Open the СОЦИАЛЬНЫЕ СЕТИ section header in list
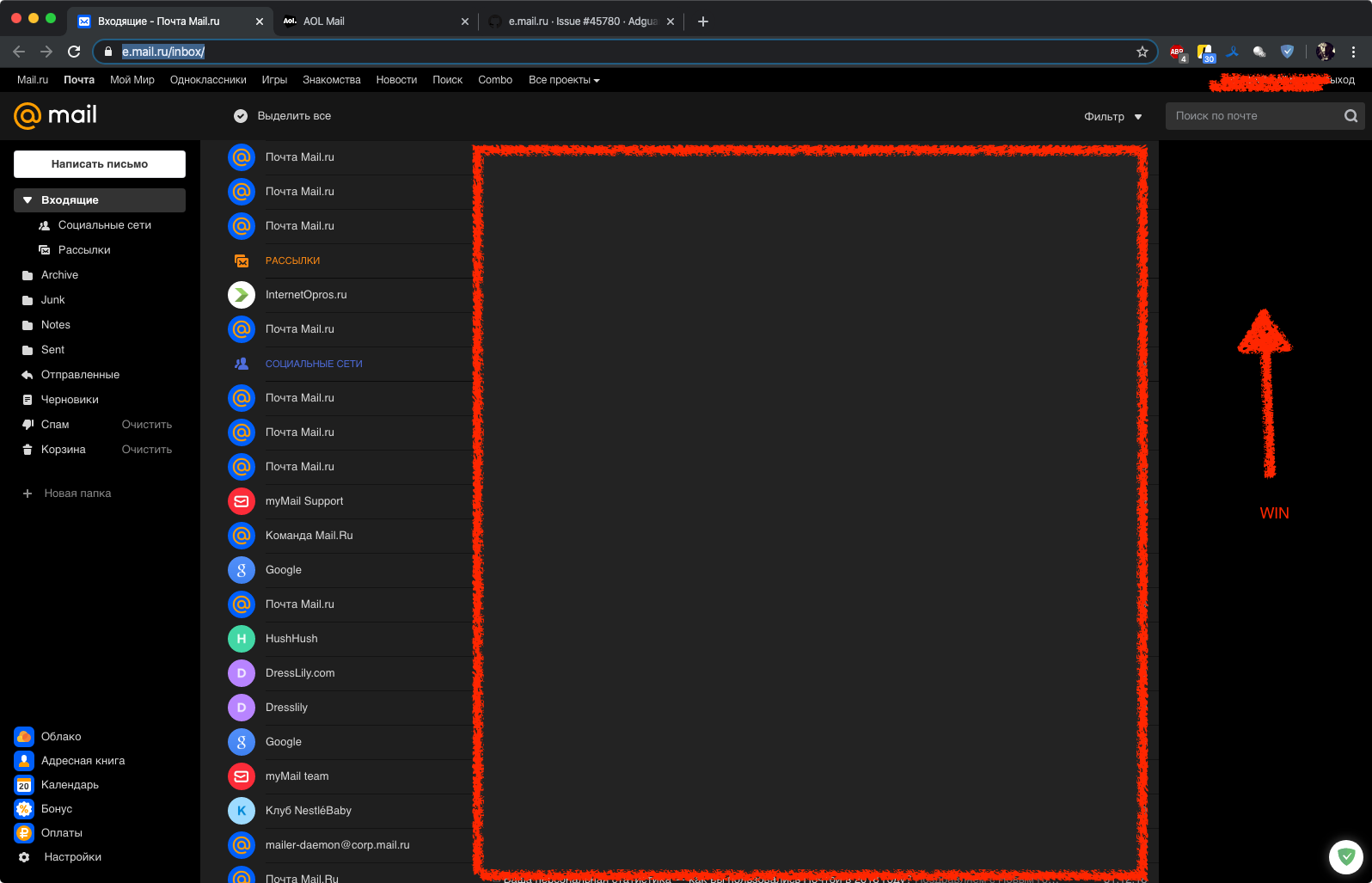This screenshot has width=1372, height=883. pyautogui.click(x=314, y=364)
